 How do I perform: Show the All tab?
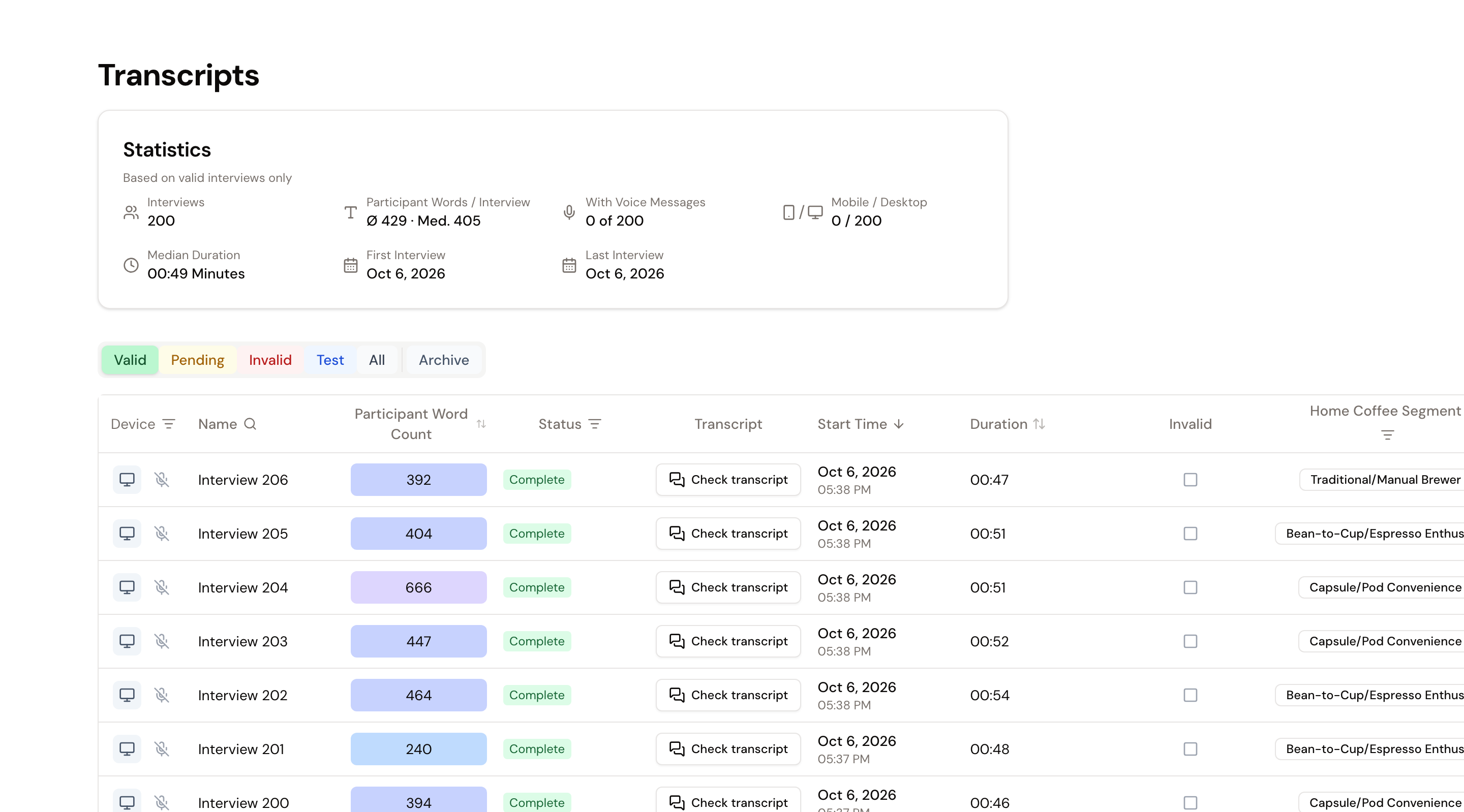tap(377, 360)
